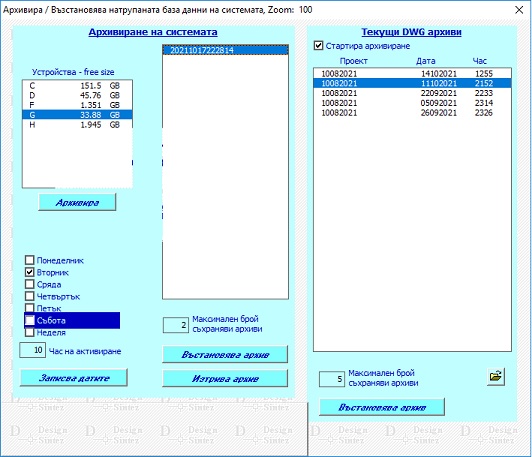Toggle the Понеделник checkbox
Image resolution: width=532 pixels, height=457 pixels.
[x=30, y=260]
